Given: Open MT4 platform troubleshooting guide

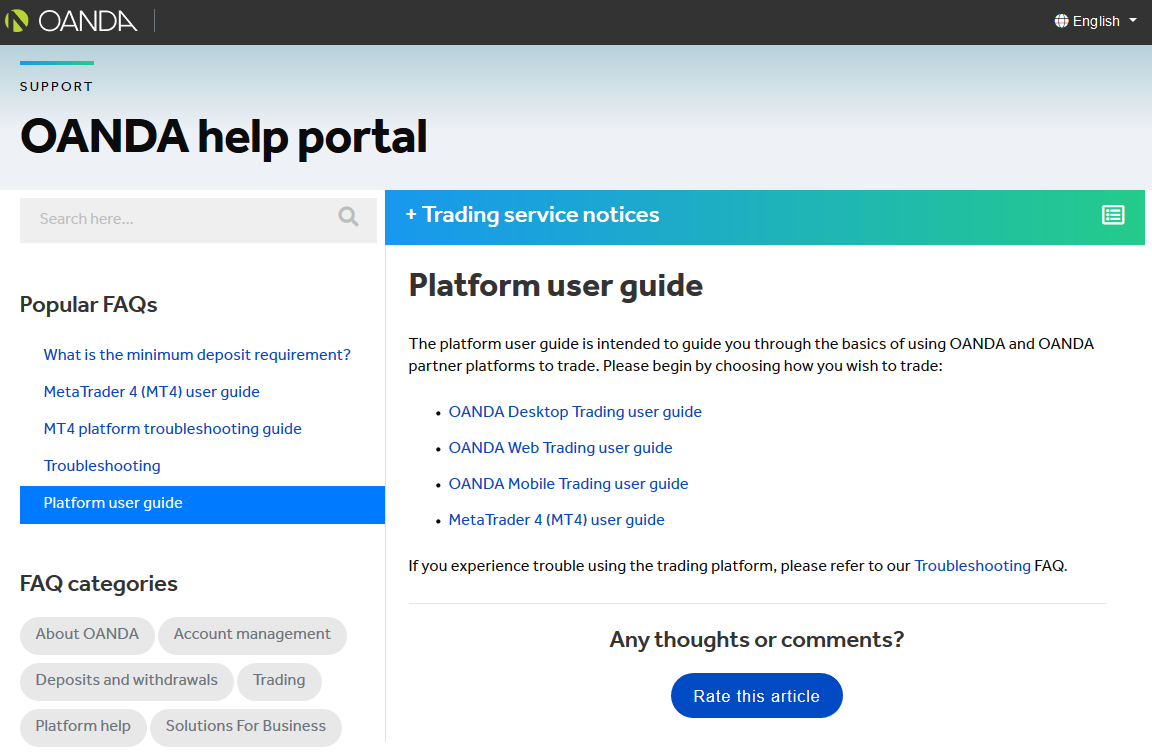Looking at the screenshot, I should pyautogui.click(x=173, y=429).
